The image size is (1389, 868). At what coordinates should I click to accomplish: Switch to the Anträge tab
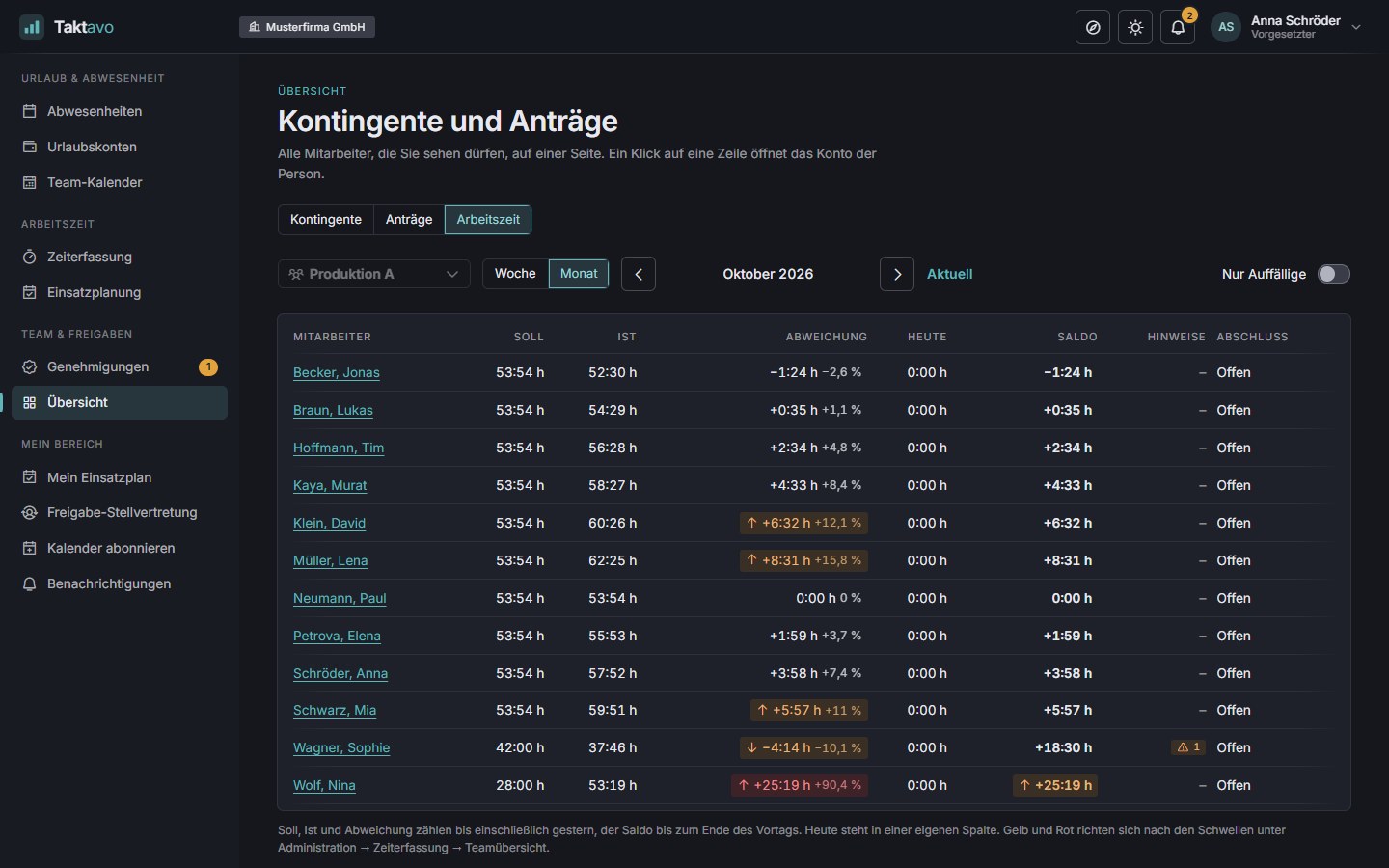(x=409, y=219)
